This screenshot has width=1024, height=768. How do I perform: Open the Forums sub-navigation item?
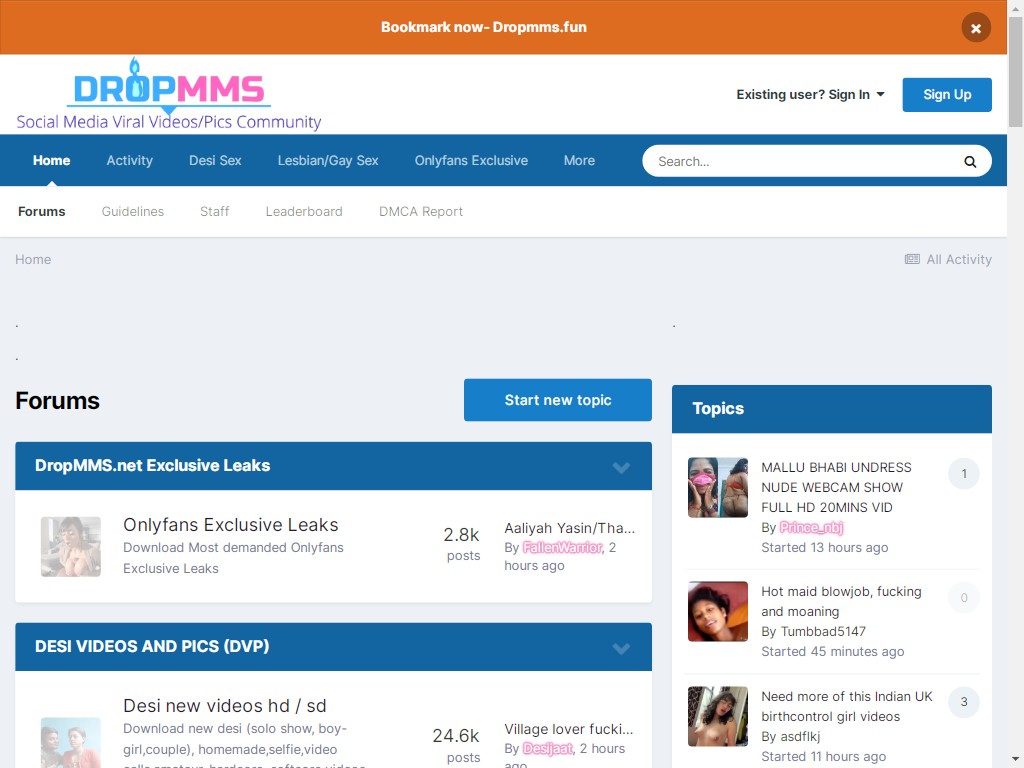coord(42,212)
